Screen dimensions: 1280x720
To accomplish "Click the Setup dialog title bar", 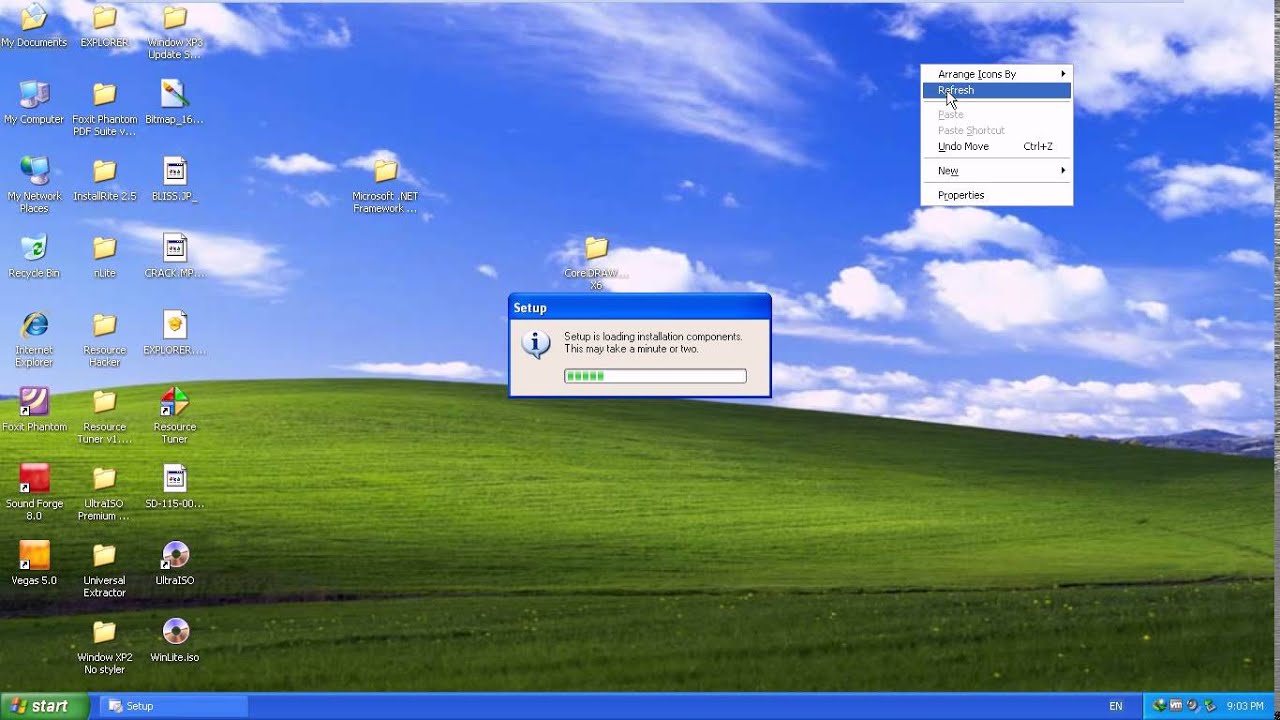I will click(x=640, y=308).
